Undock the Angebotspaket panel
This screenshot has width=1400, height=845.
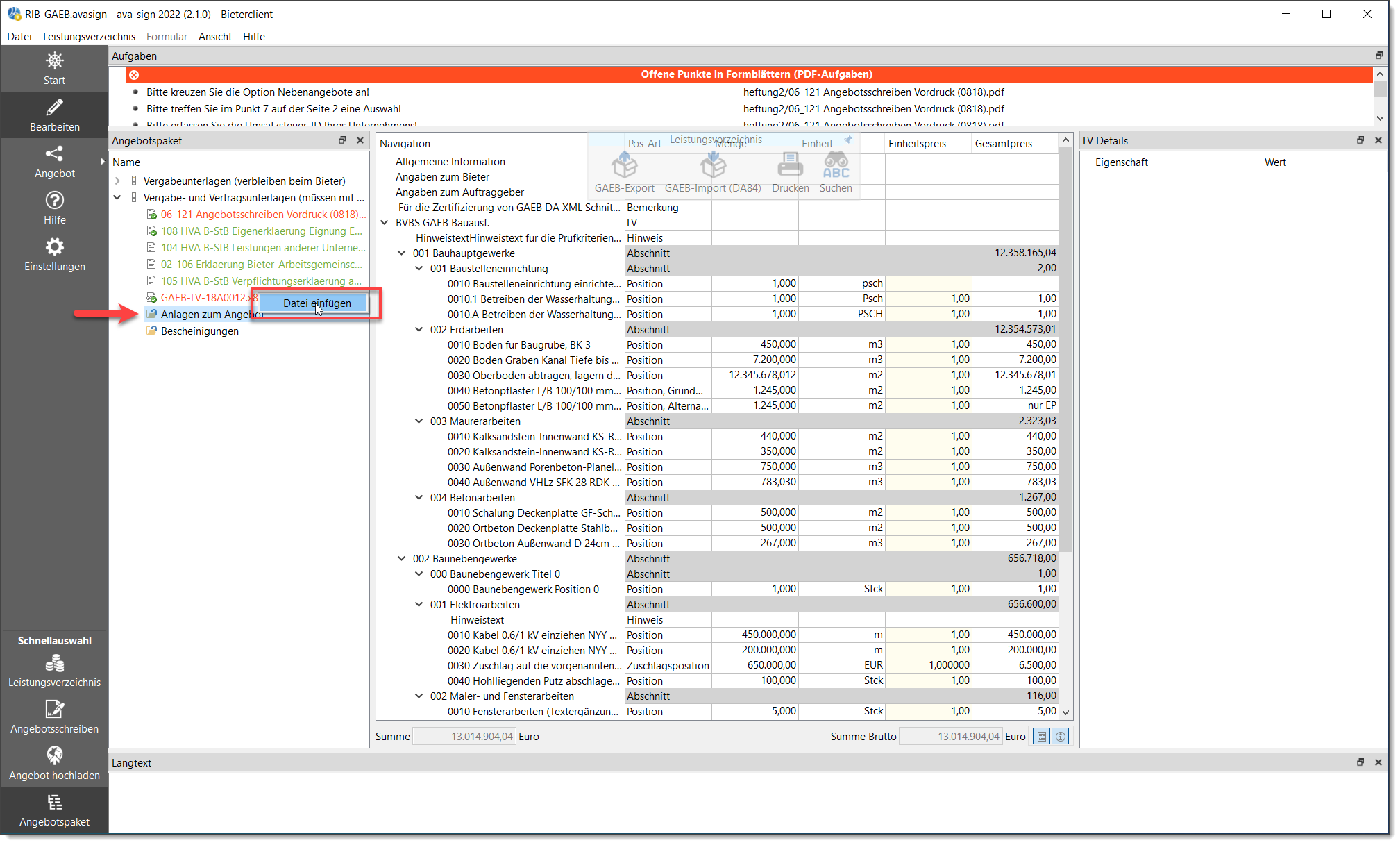342,140
